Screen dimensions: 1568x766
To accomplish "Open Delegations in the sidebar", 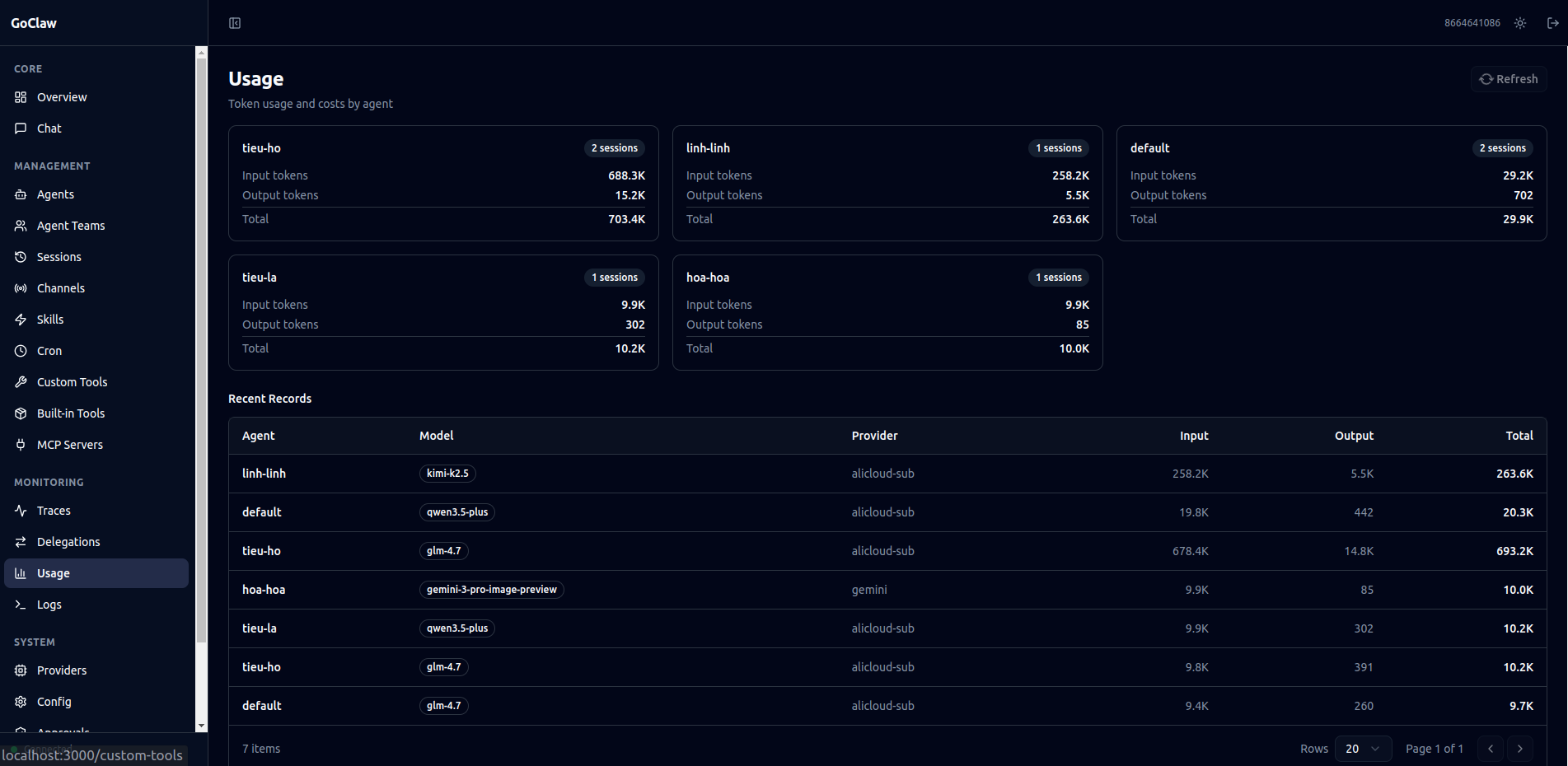I will pyautogui.click(x=68, y=542).
